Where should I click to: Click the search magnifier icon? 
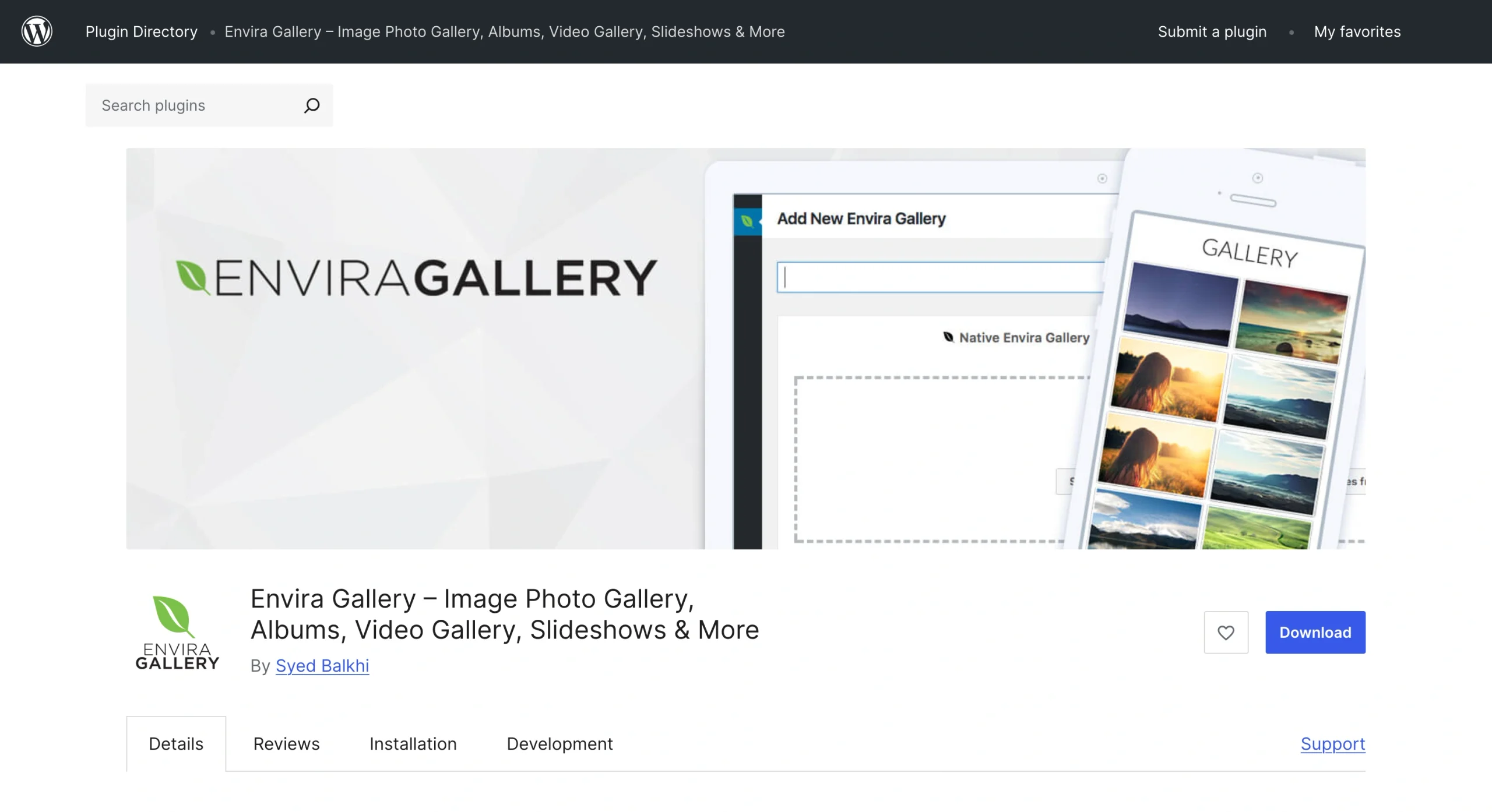[x=312, y=105]
